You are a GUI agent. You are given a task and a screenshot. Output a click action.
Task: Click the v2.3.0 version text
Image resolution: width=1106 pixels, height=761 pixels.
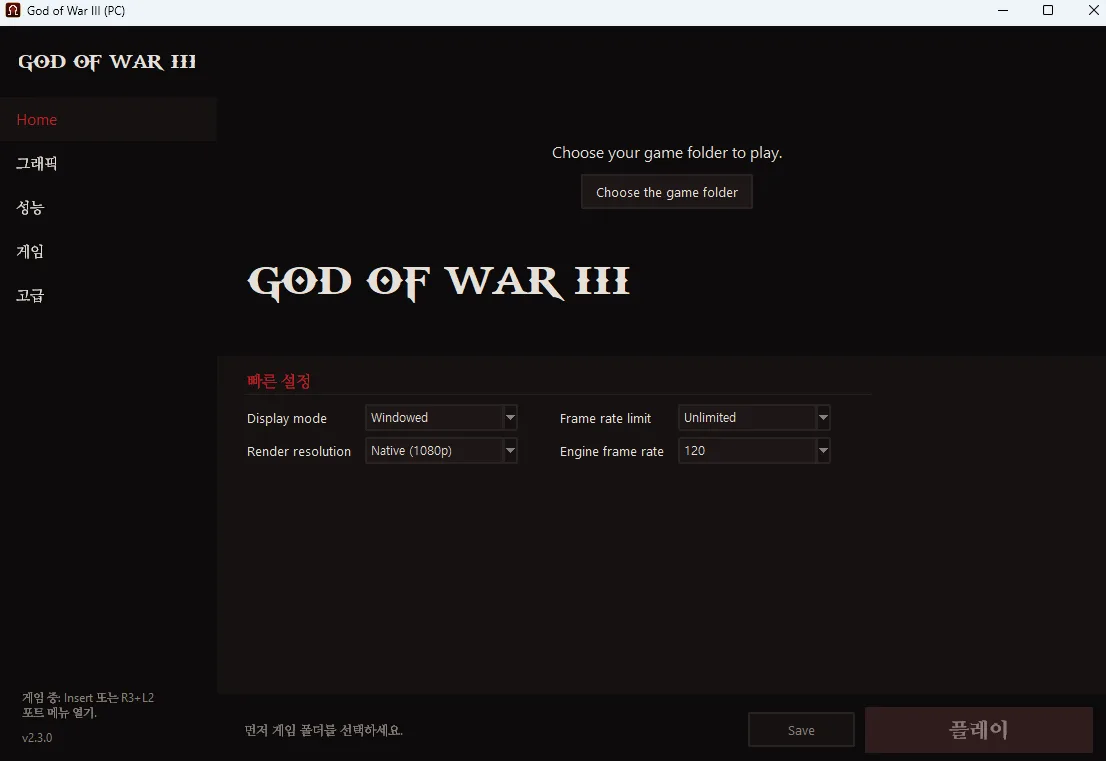pos(37,738)
